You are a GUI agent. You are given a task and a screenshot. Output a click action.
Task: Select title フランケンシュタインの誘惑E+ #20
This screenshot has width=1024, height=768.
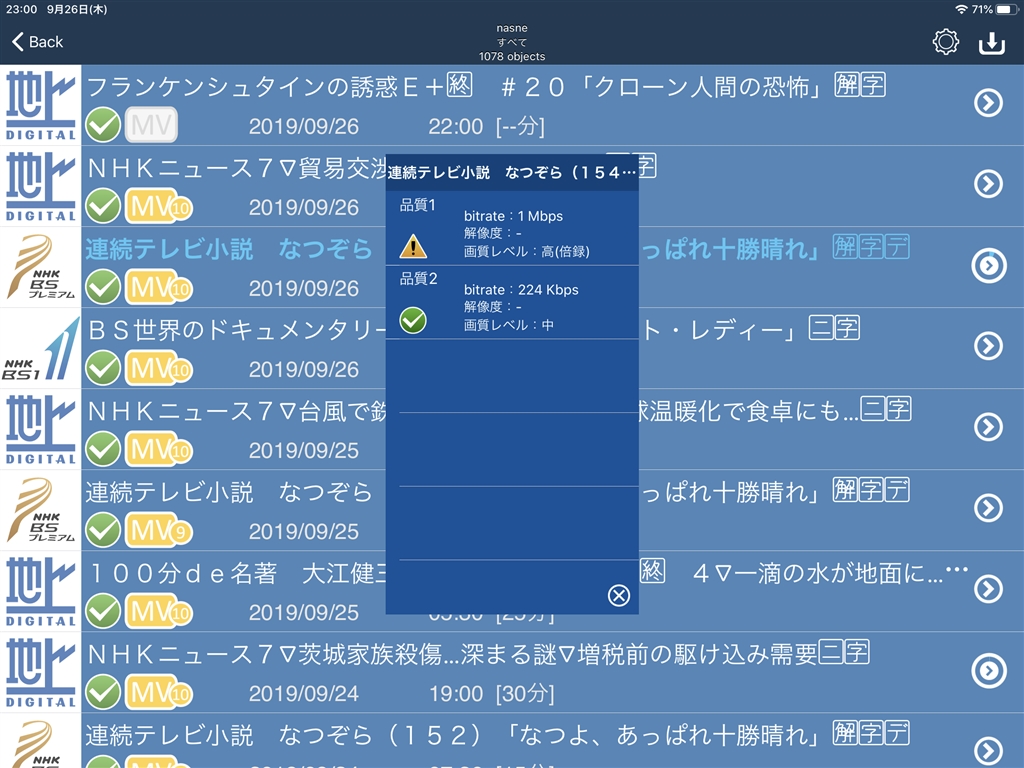486,86
